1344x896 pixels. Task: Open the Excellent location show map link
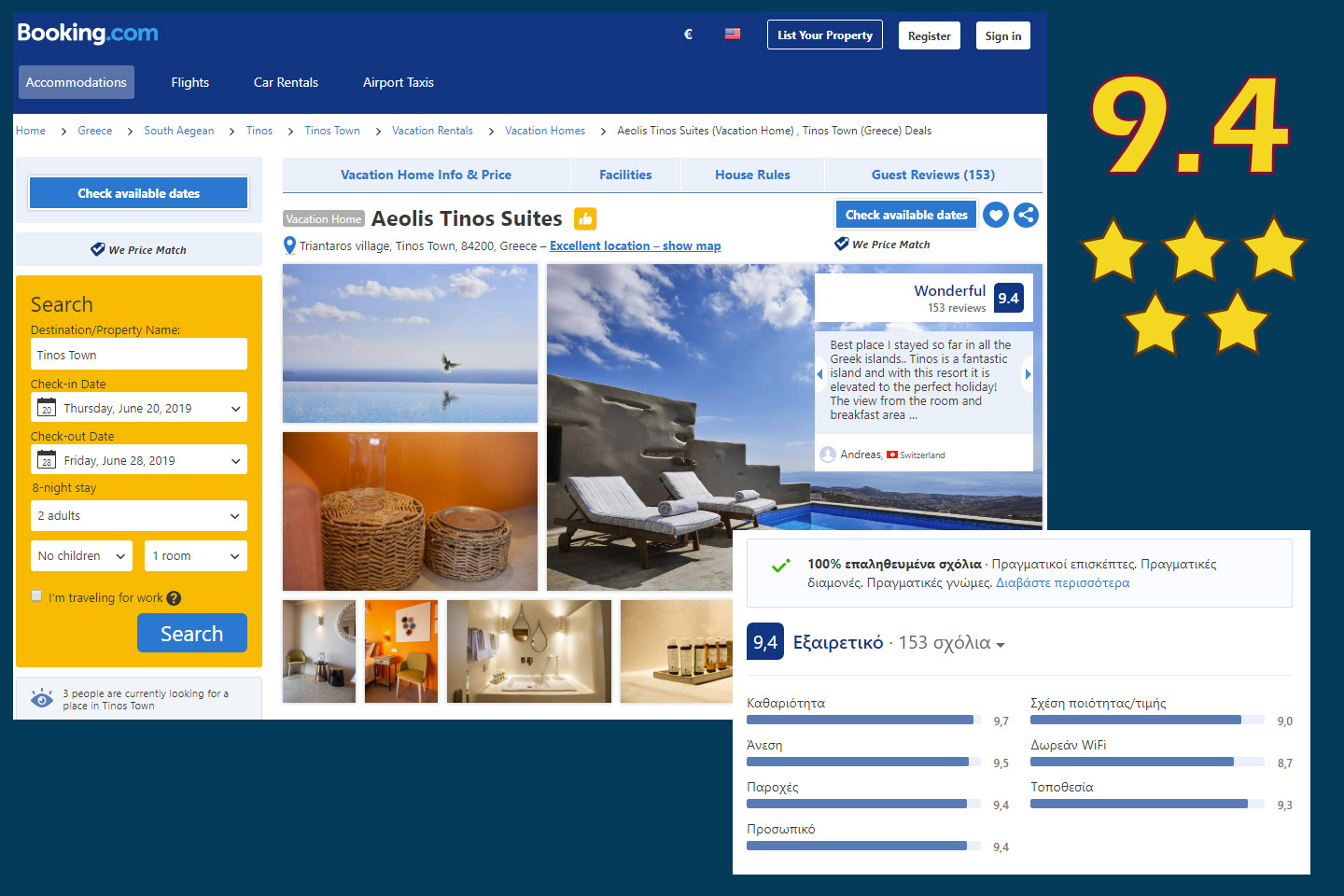635,246
